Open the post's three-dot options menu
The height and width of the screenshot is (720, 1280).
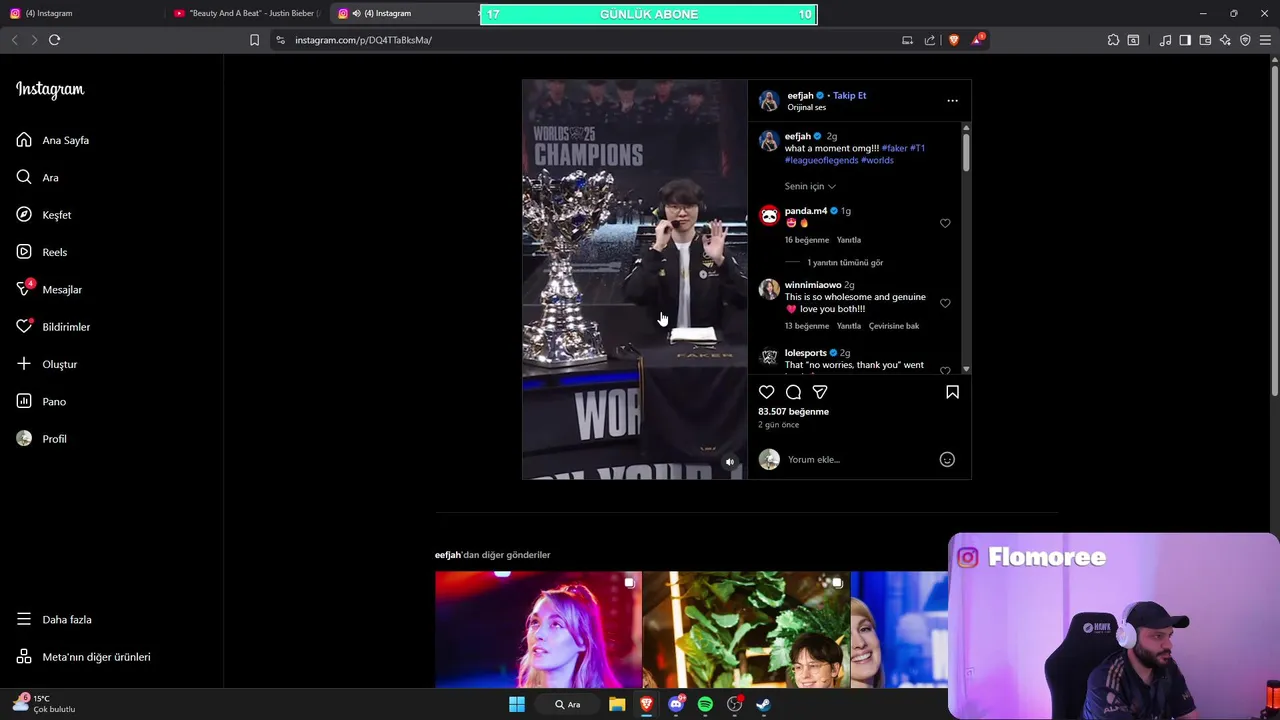pos(952,100)
